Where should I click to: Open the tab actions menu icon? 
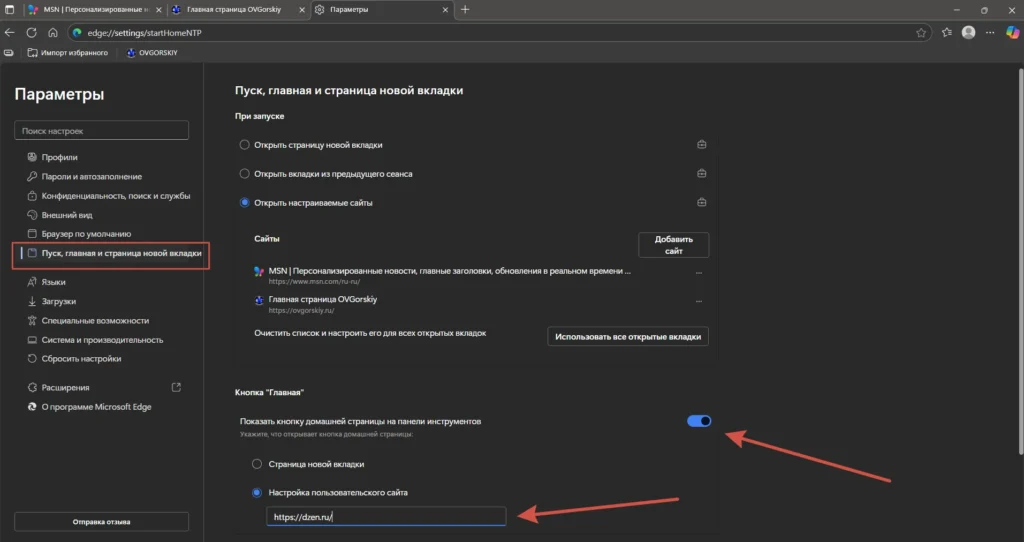pyautogui.click(x=9, y=10)
